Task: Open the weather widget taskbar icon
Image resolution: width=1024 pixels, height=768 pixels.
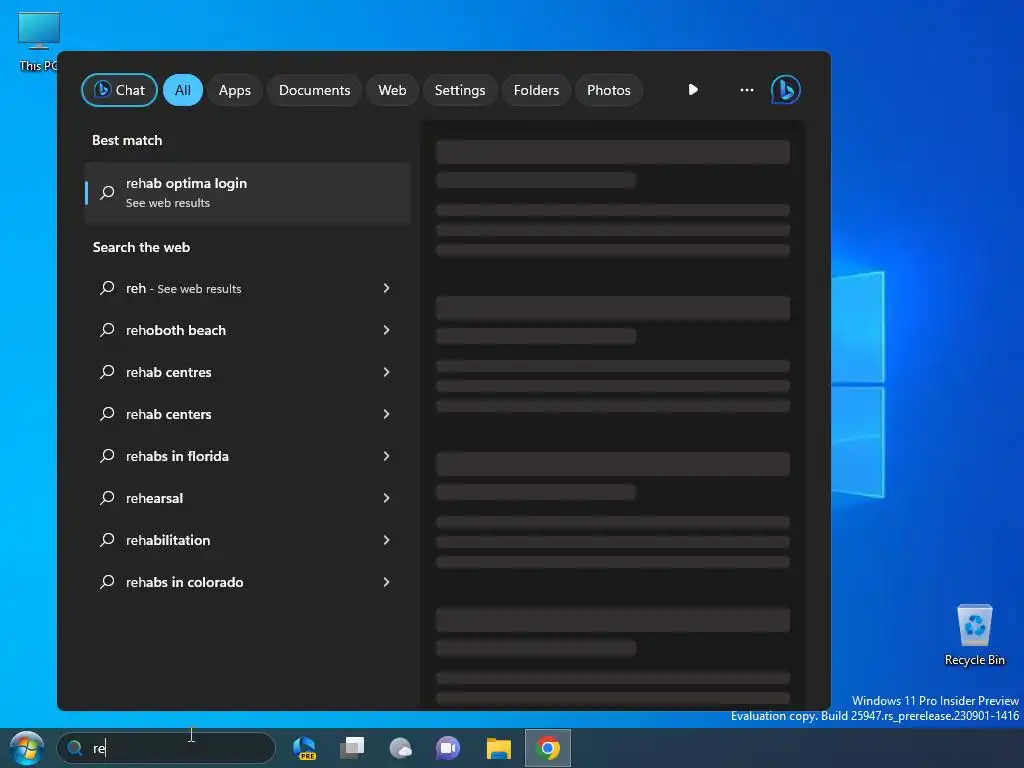Action: pos(400,748)
